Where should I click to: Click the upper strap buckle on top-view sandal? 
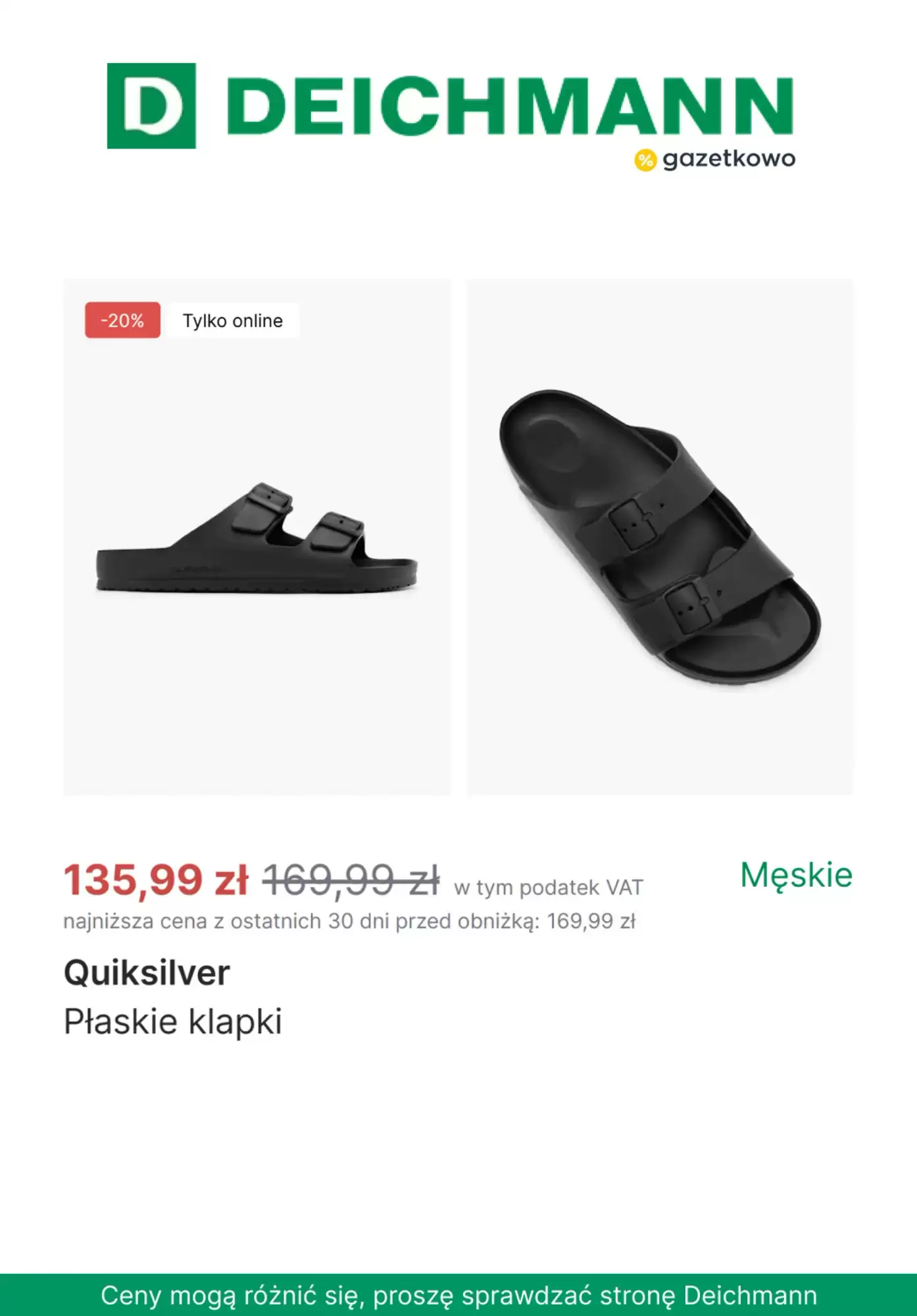click(633, 522)
